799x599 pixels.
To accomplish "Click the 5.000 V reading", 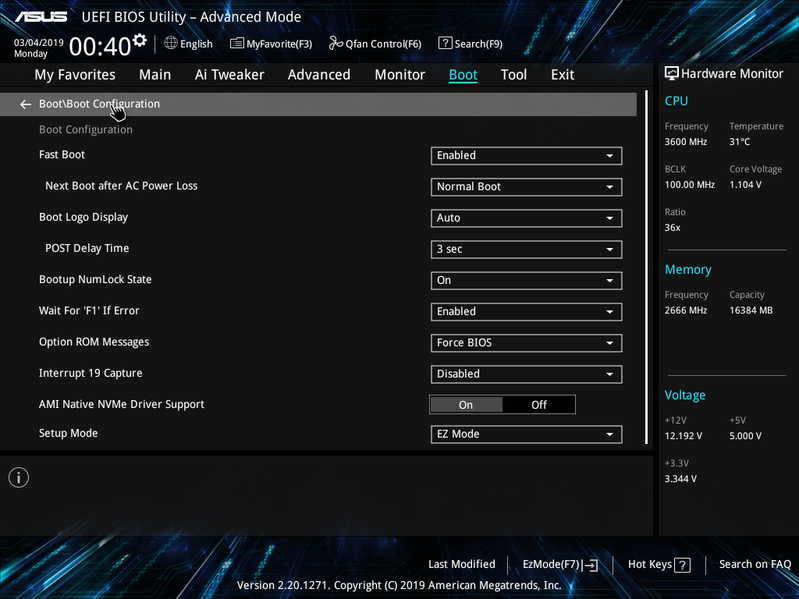I will coord(745,437).
